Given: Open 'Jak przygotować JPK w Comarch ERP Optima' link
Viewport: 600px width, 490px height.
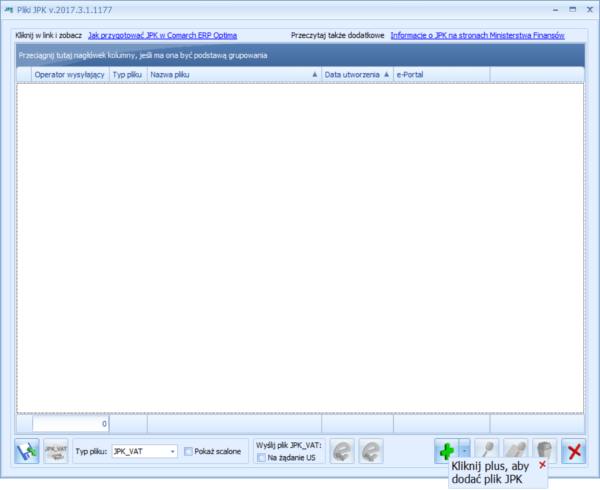Looking at the screenshot, I should (x=162, y=35).
